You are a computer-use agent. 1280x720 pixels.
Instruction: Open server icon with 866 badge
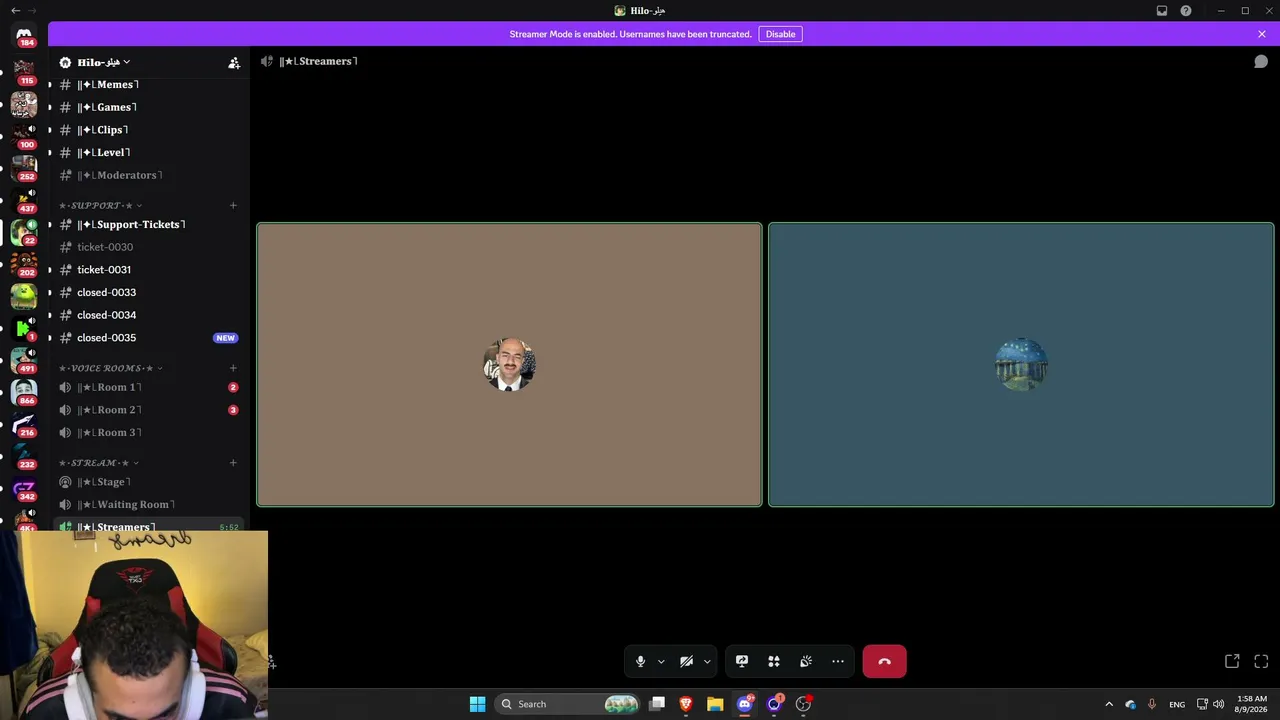pos(24,392)
